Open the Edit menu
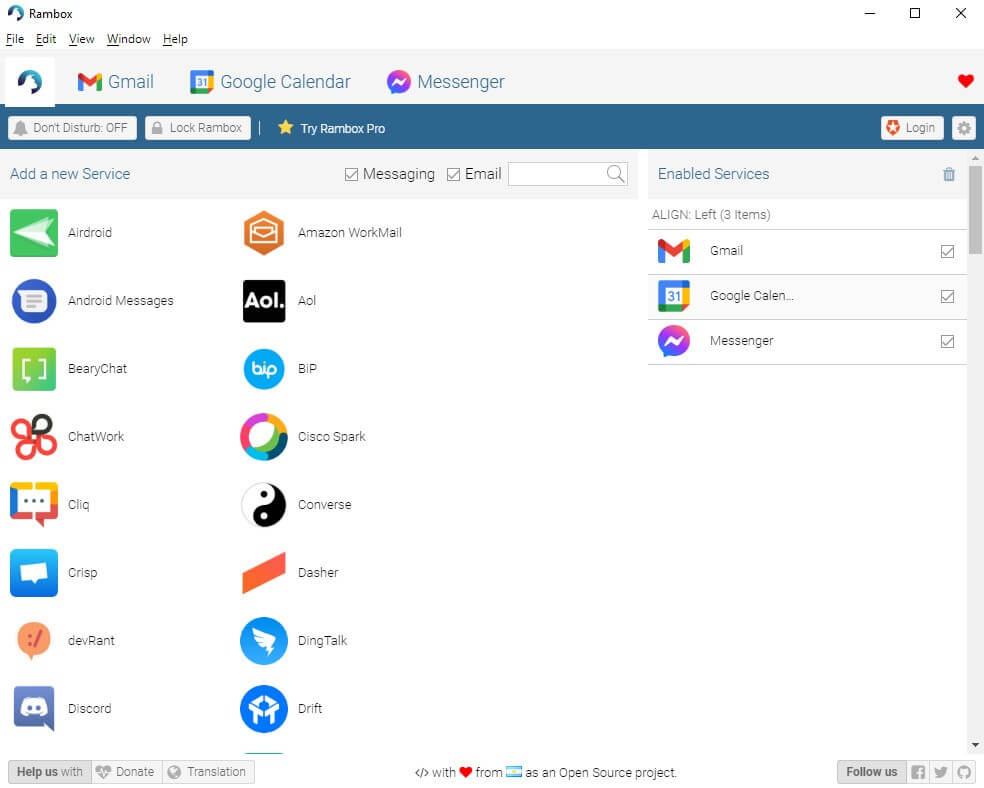 point(46,39)
